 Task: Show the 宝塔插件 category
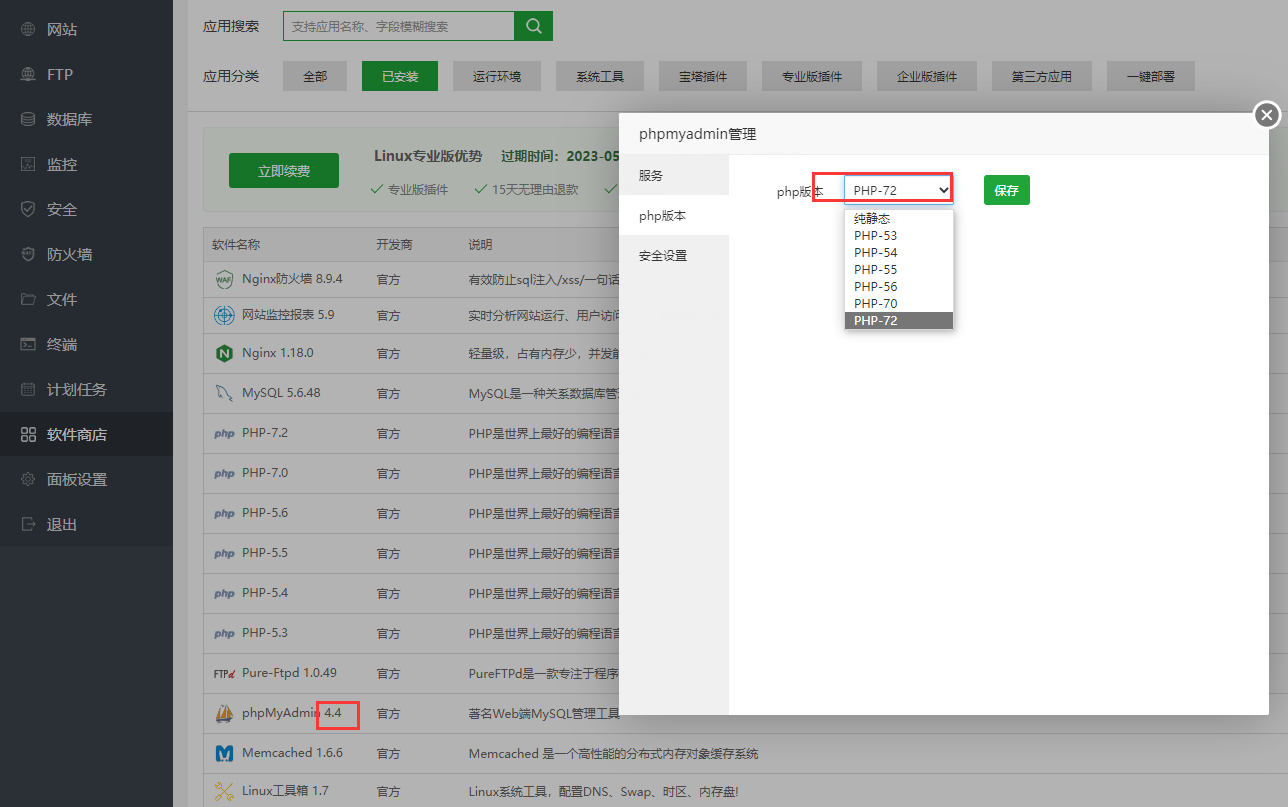tap(703, 76)
